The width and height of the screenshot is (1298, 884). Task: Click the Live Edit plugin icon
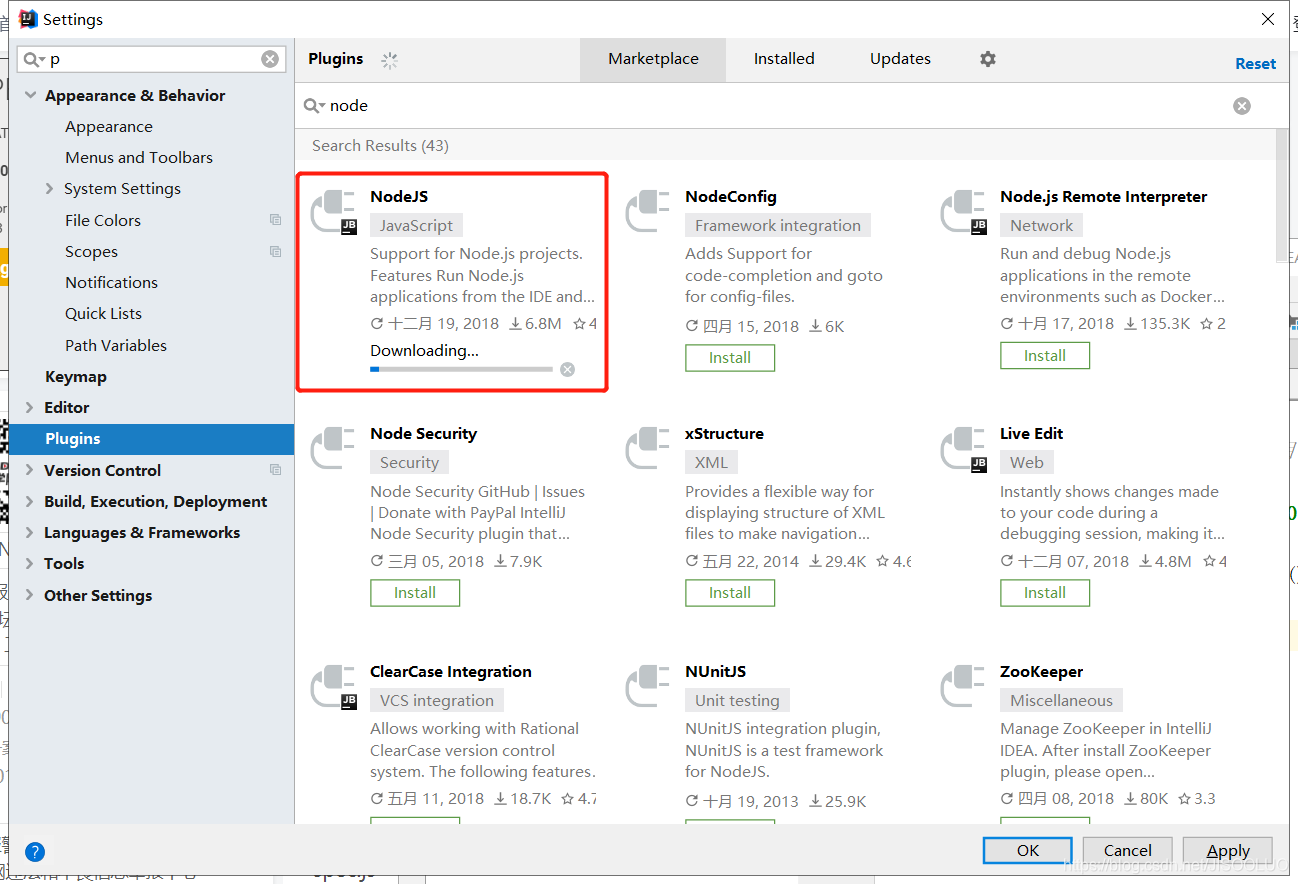click(x=964, y=449)
